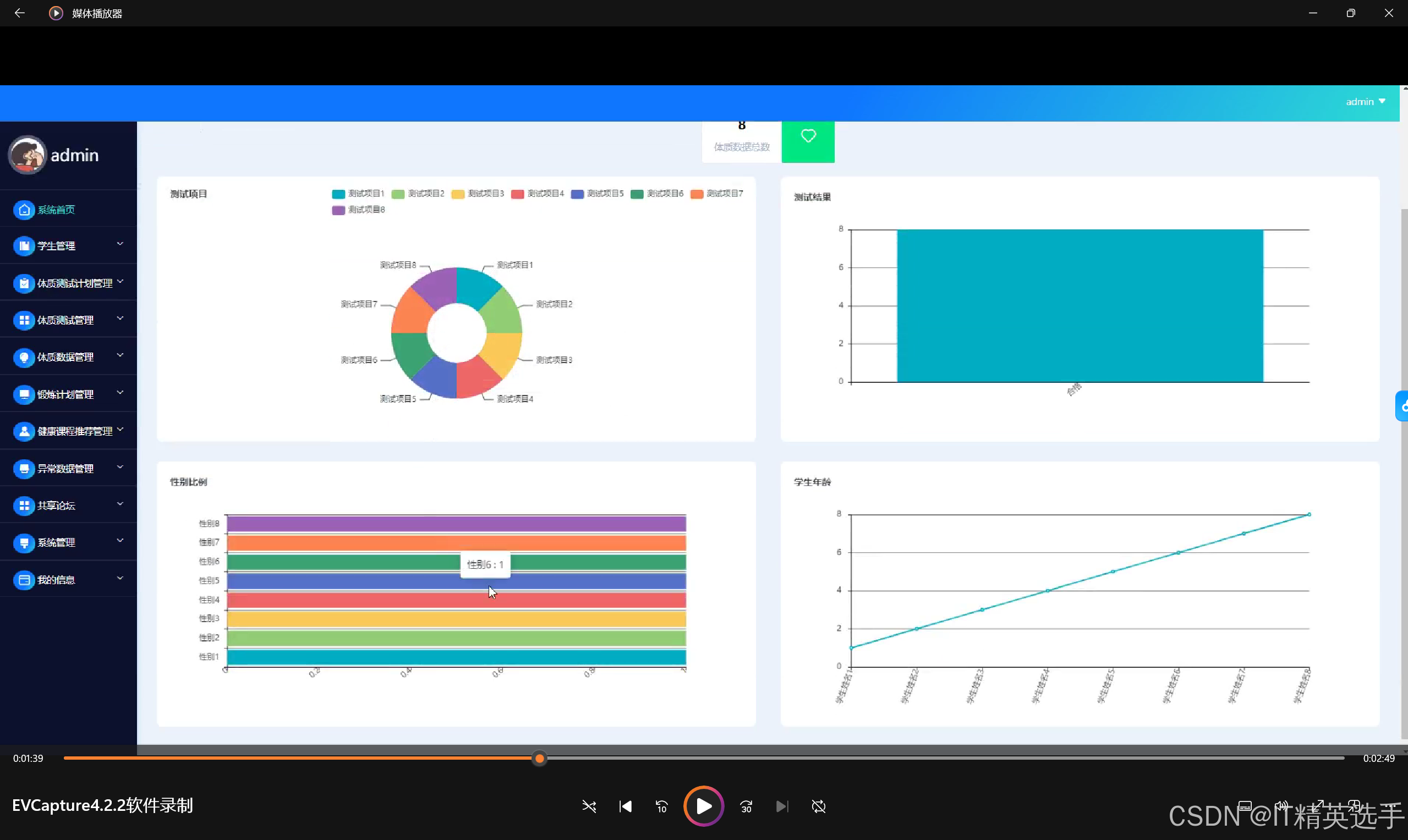Toggle 测试项目3 legend item
Image resolution: width=1408 pixels, height=840 pixels.
(478, 194)
